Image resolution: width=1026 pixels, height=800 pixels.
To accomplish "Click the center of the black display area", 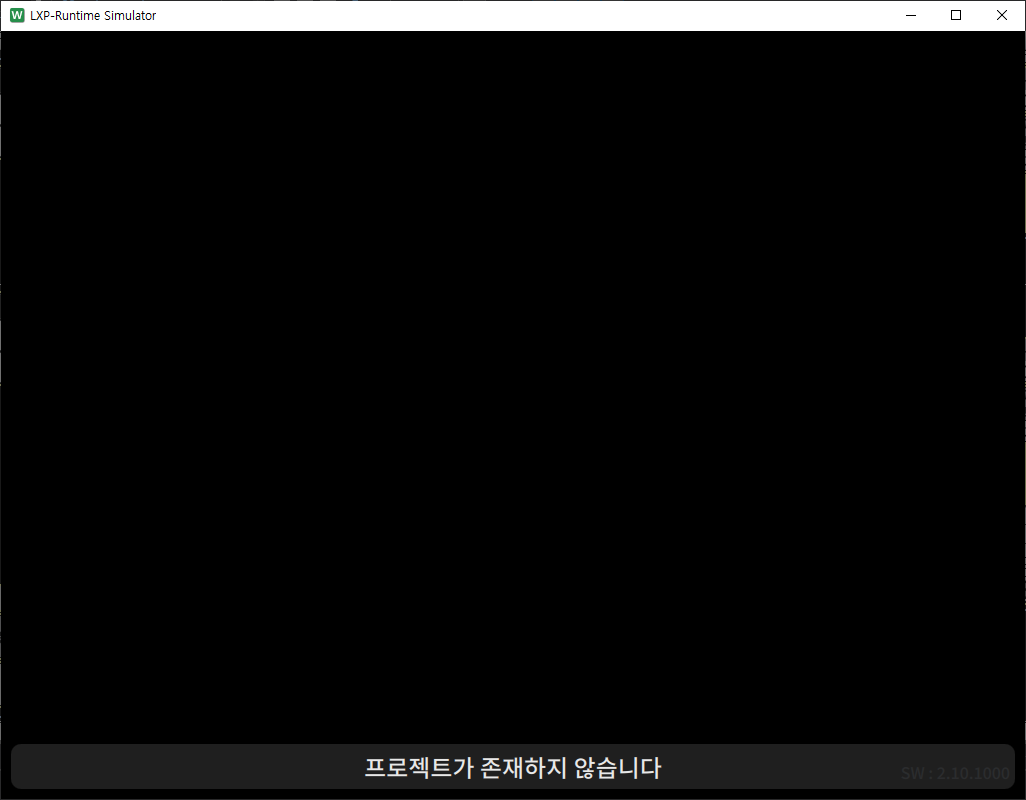I will tap(513, 390).
